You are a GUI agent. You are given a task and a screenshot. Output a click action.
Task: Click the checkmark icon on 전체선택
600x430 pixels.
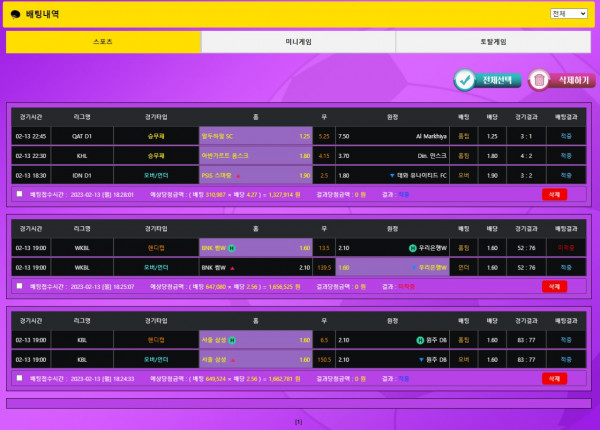click(x=466, y=79)
